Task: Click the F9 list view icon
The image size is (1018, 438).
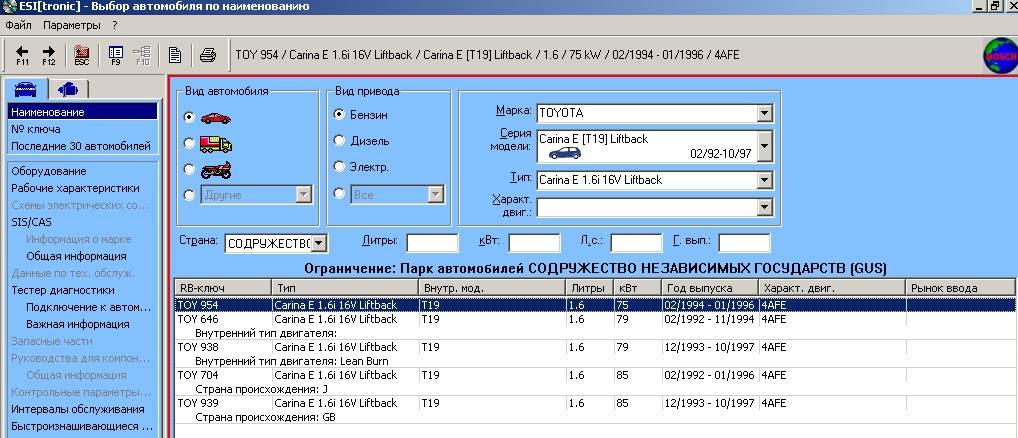Action: coord(115,54)
